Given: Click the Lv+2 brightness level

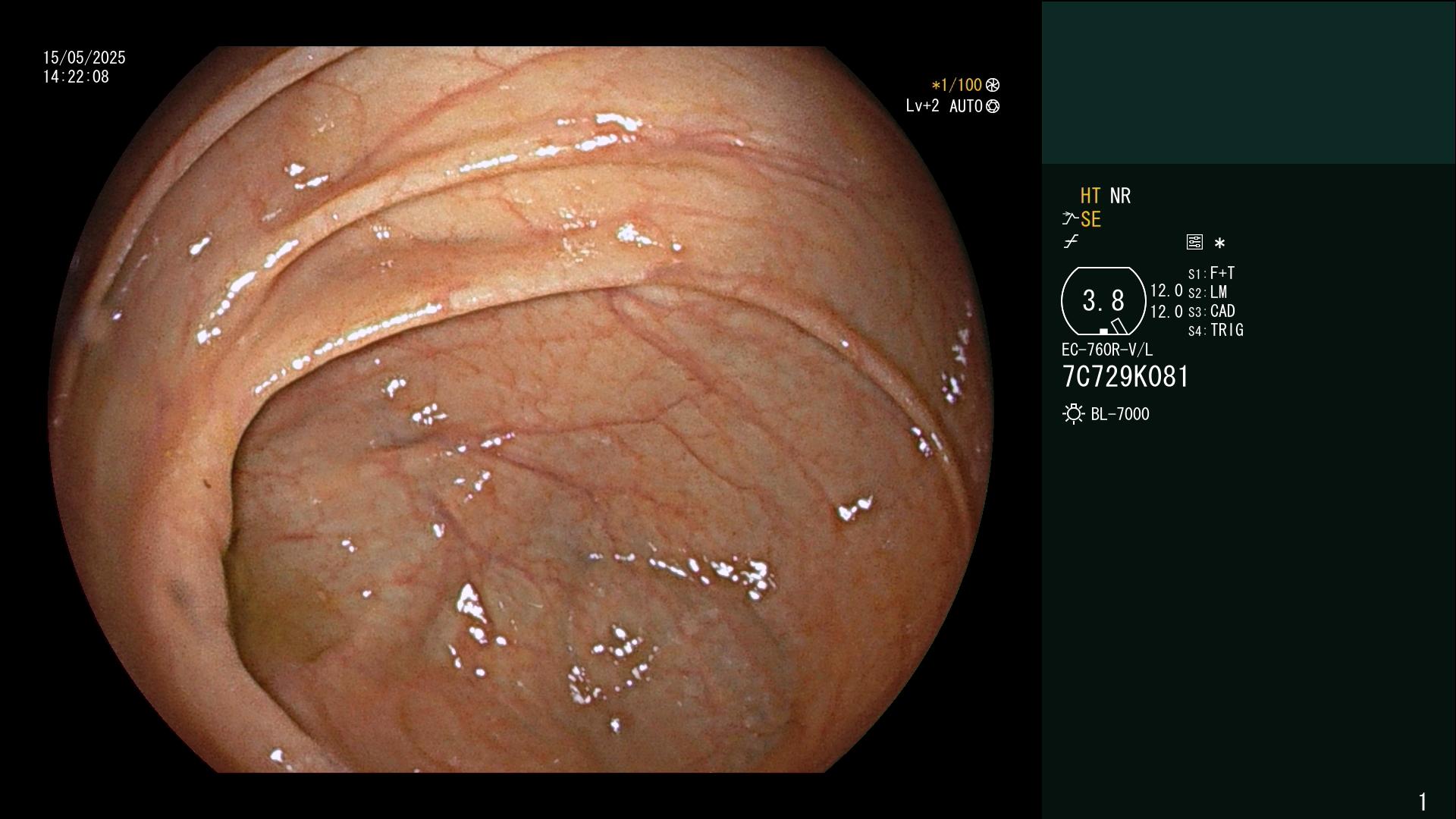Looking at the screenshot, I should 922,106.
